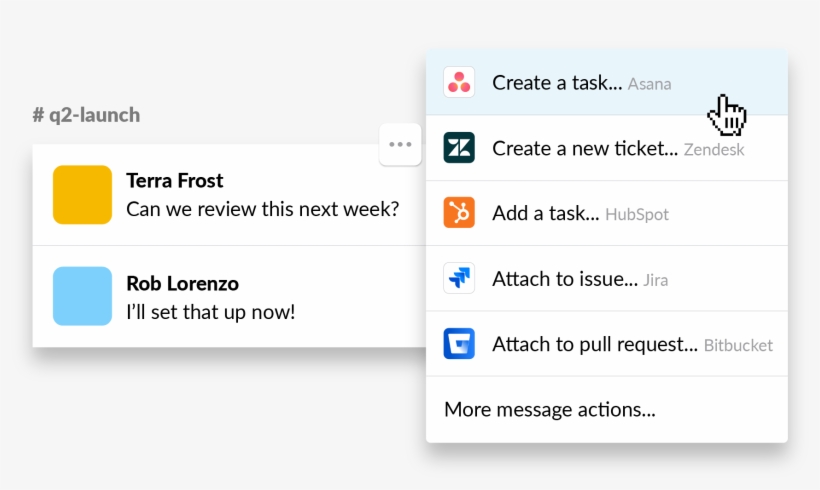Select 'Add a task...' HubSpot entry
820x490 pixels.
(x=607, y=213)
